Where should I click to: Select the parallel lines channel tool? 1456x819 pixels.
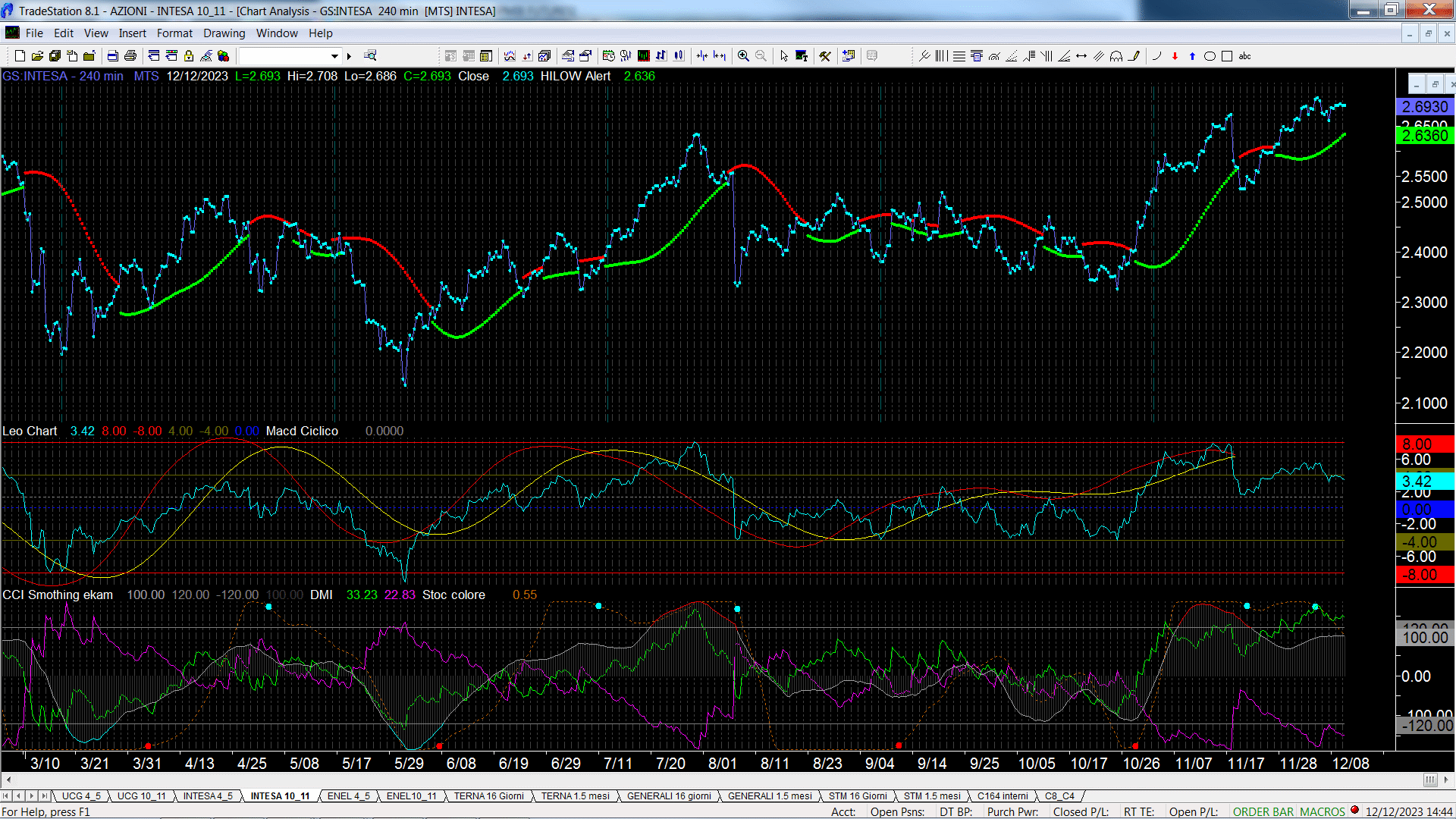(1099, 56)
